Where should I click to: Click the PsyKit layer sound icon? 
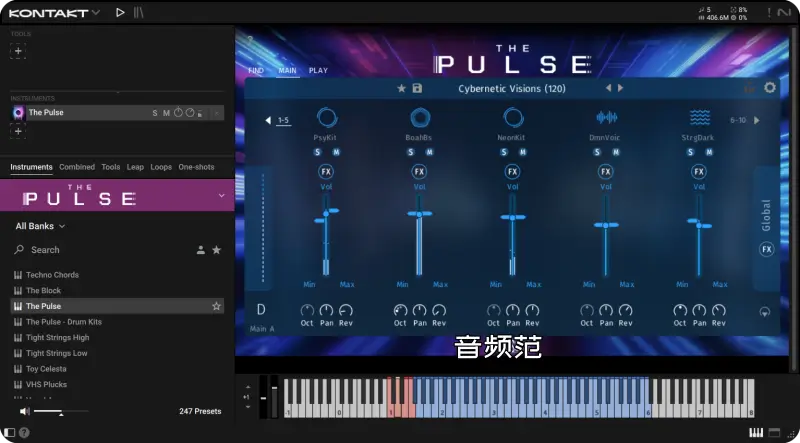pos(326,118)
